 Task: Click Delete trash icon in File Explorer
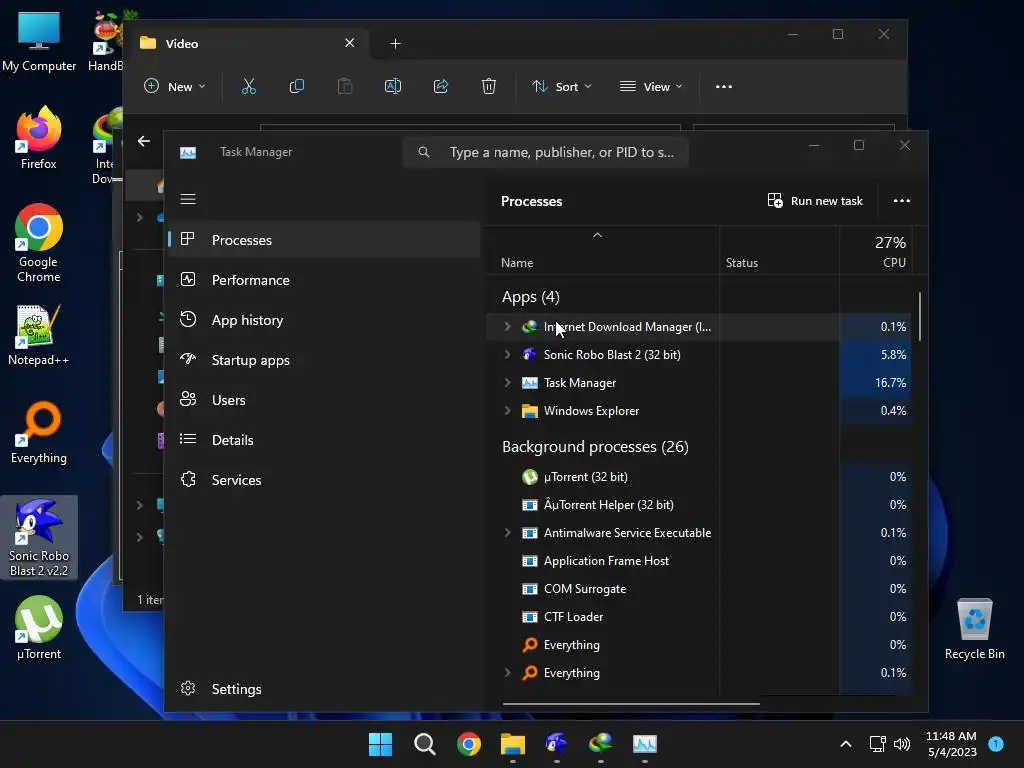(488, 86)
